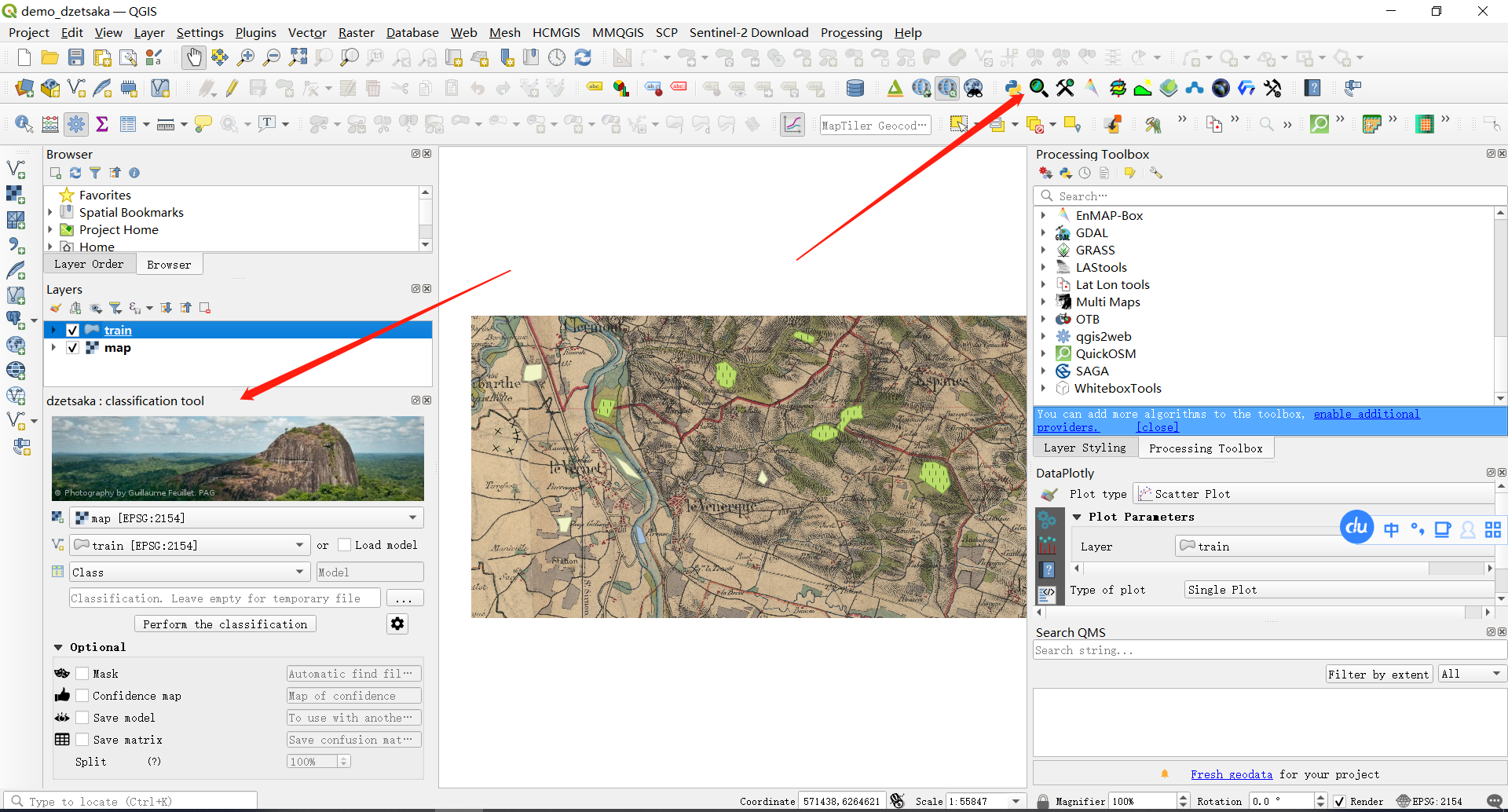Open the Processing menu
This screenshot has width=1508, height=812.
851,32
